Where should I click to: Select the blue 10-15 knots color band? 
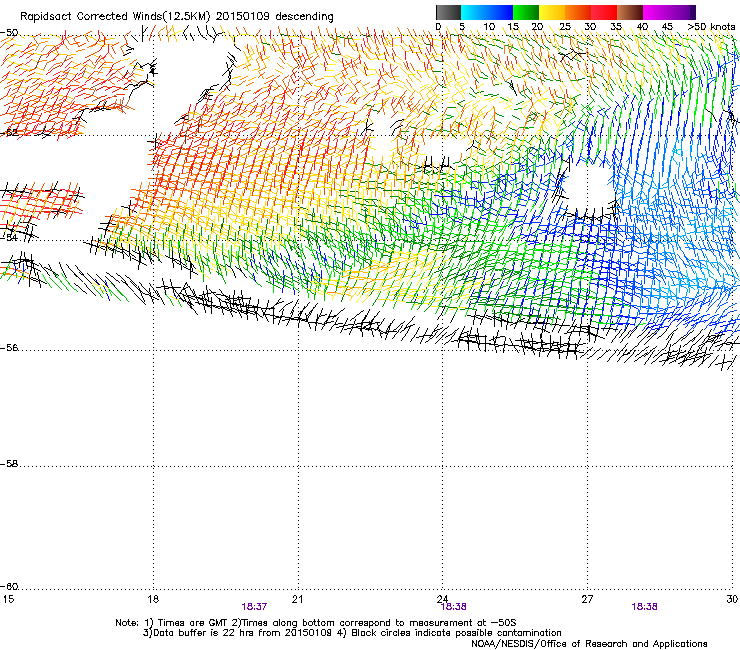(x=500, y=12)
